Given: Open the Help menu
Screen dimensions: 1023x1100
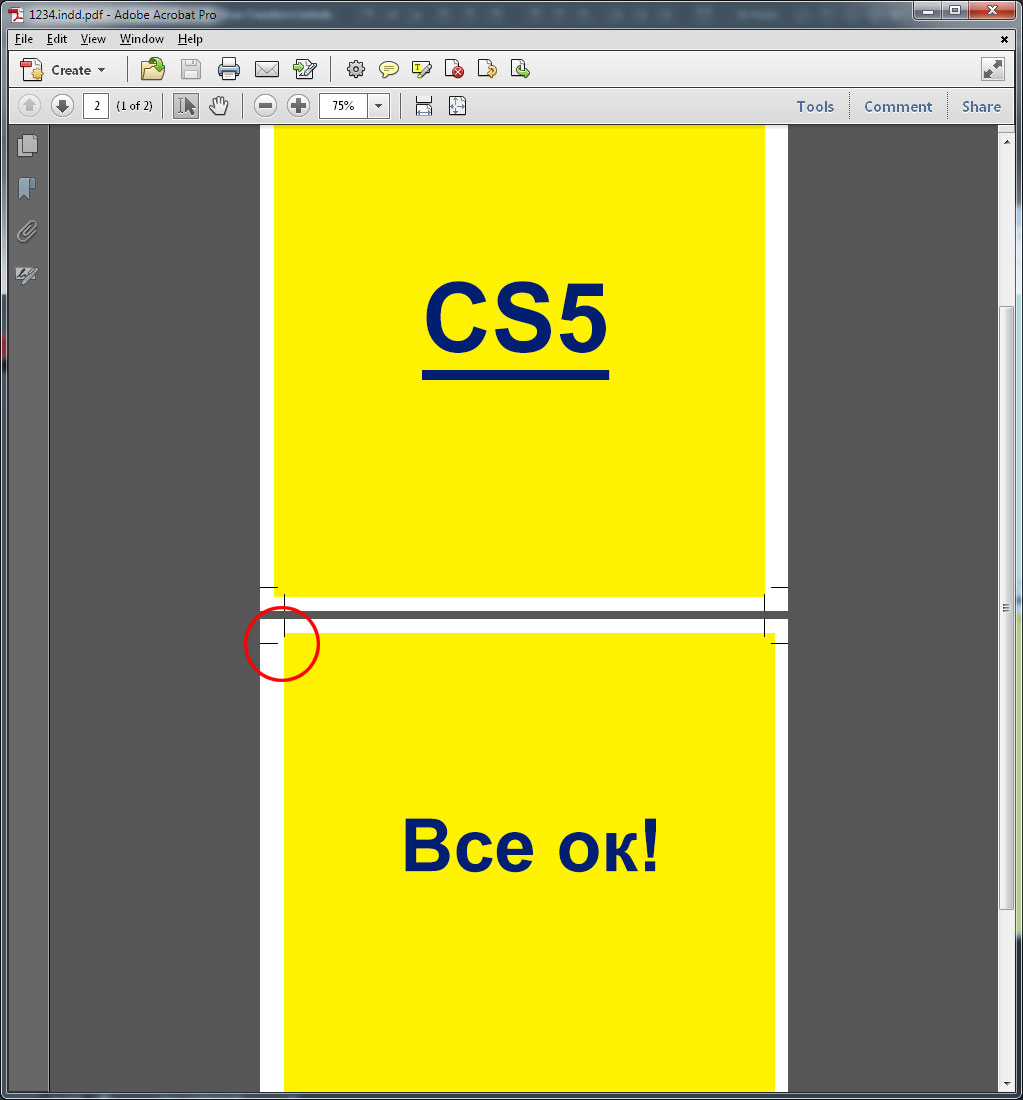Looking at the screenshot, I should [190, 39].
